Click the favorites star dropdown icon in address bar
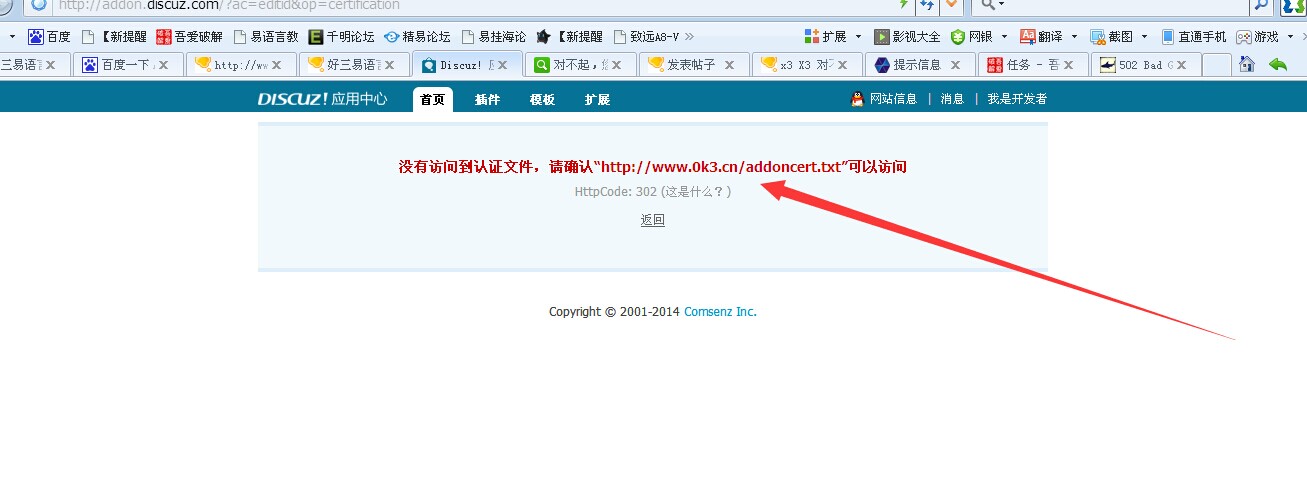The height and width of the screenshot is (492, 1307). coord(951,5)
